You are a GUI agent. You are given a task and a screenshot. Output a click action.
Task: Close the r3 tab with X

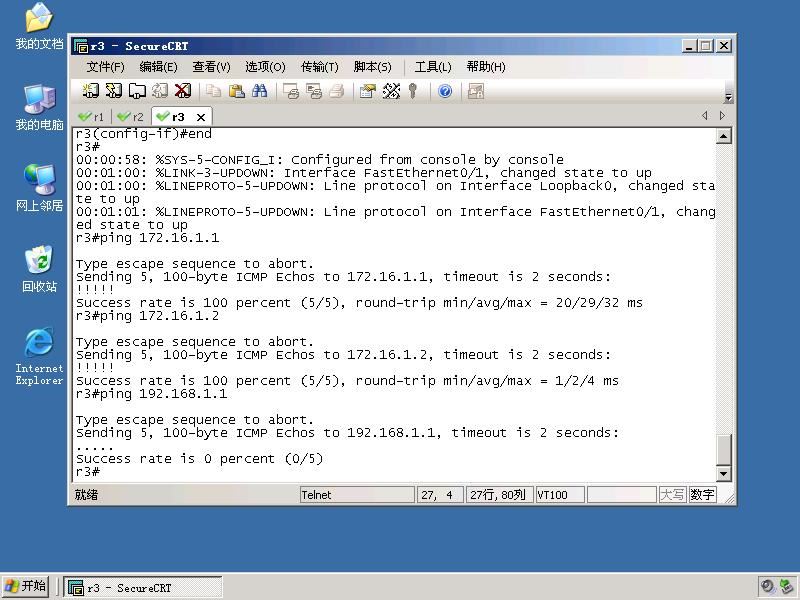201,117
